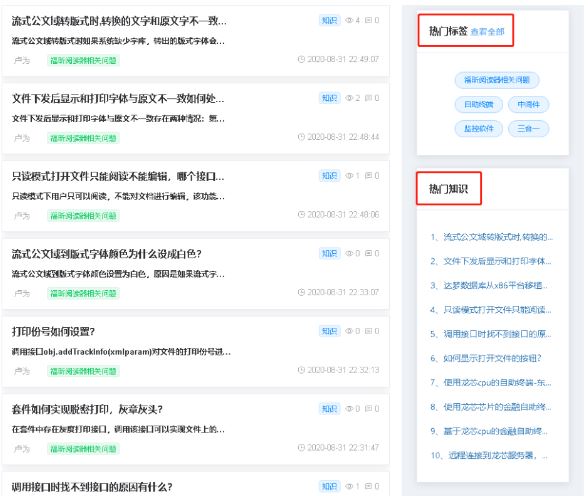The width and height of the screenshot is (588, 496).
Task: Click clock icon beside 22:31:47 timestamp
Action: (301, 447)
